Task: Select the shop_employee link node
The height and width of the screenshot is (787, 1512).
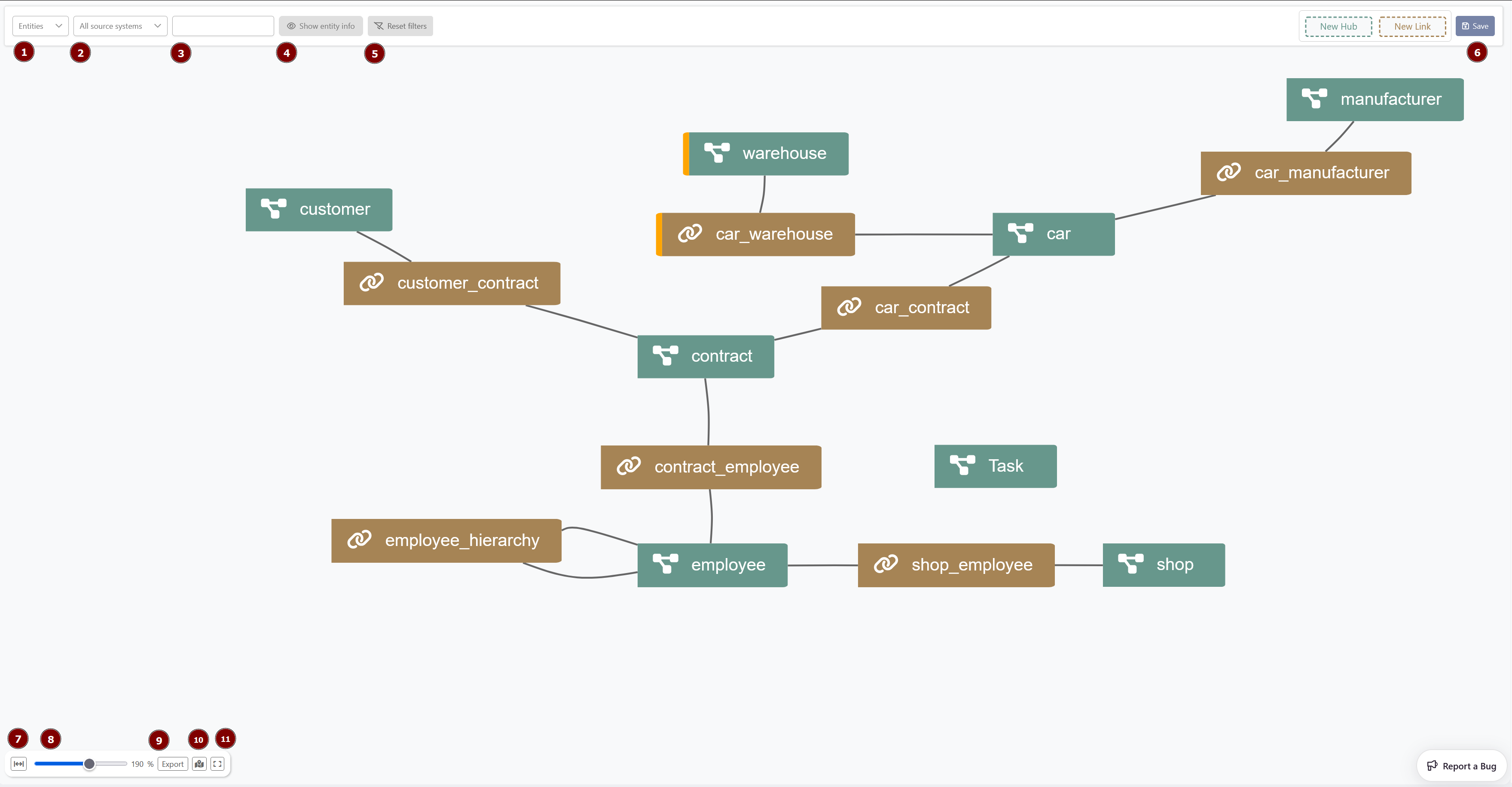Action: click(x=956, y=564)
